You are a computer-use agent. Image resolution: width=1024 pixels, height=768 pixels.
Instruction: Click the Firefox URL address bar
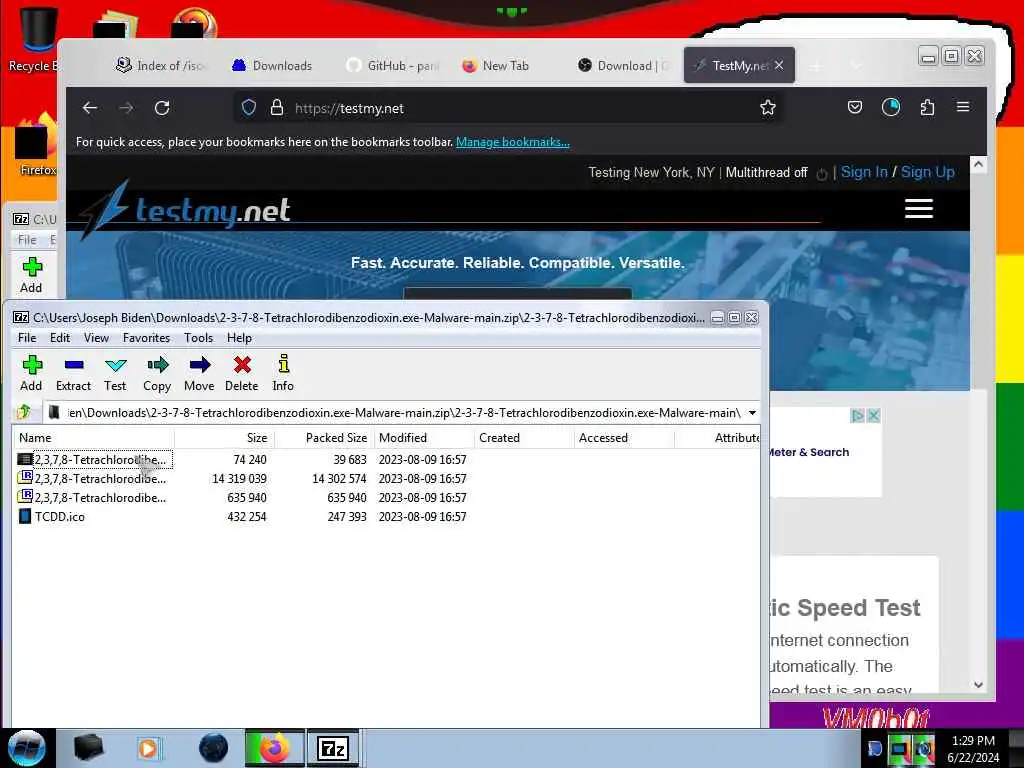coord(509,108)
